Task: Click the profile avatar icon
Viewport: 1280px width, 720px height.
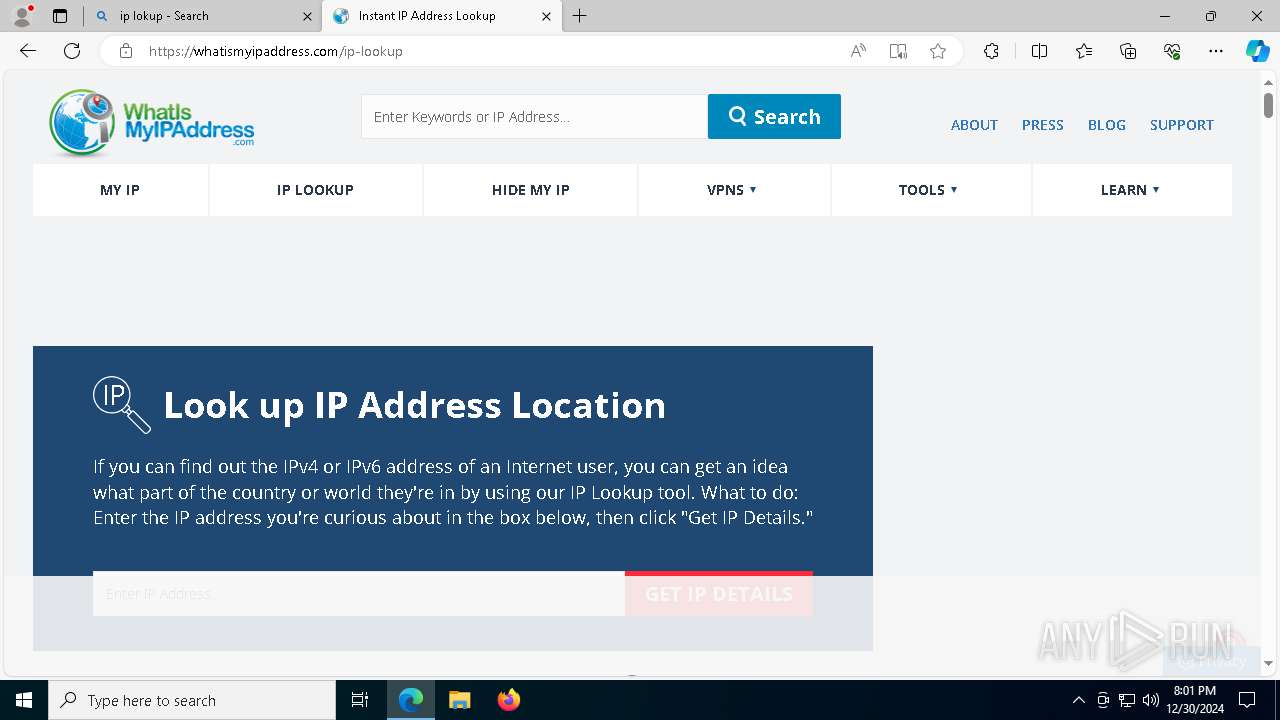Action: click(22, 16)
